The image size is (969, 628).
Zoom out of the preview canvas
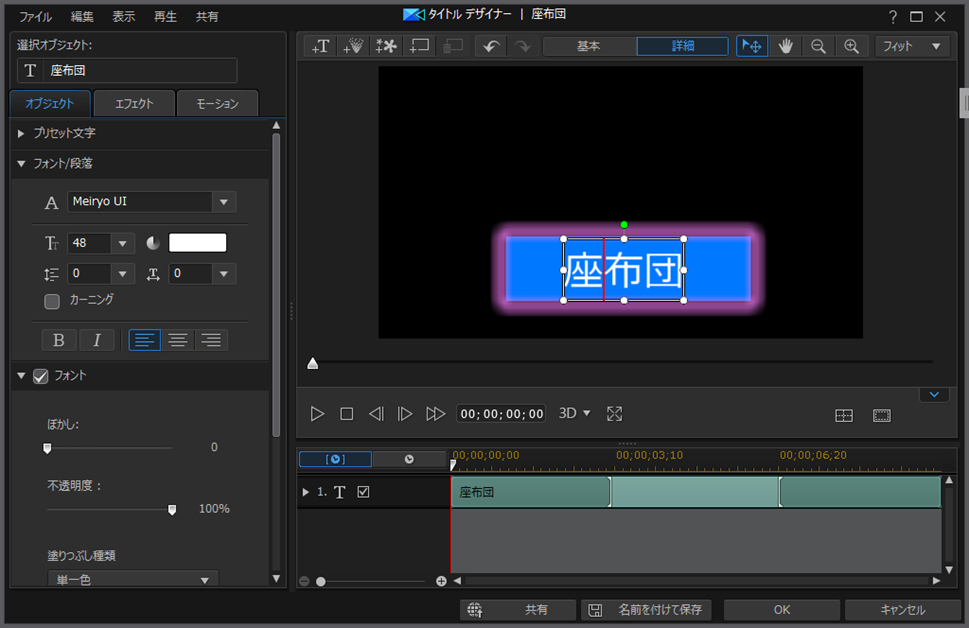pyautogui.click(x=818, y=46)
